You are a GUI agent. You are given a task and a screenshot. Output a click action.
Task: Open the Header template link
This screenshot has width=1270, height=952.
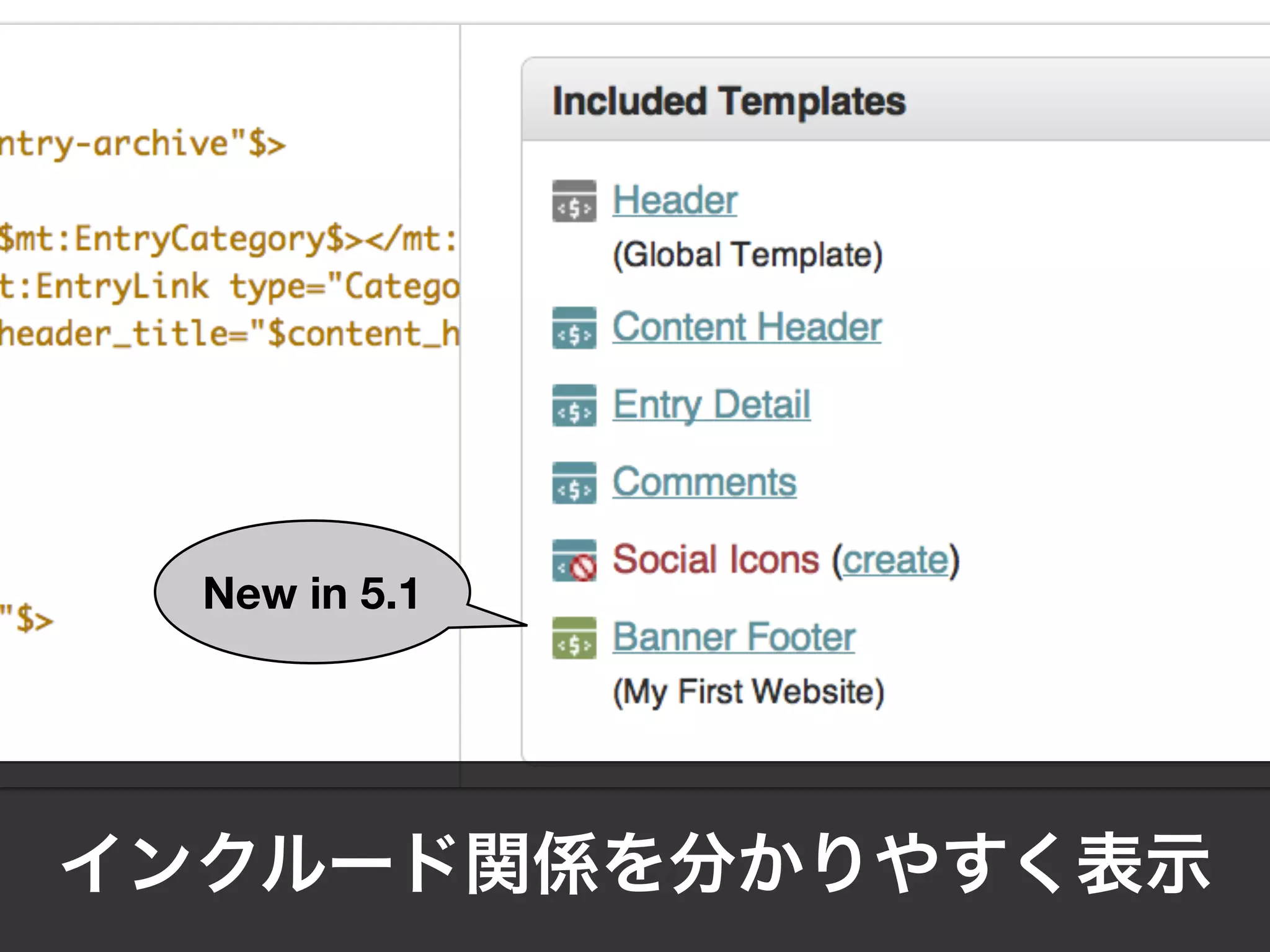click(675, 201)
